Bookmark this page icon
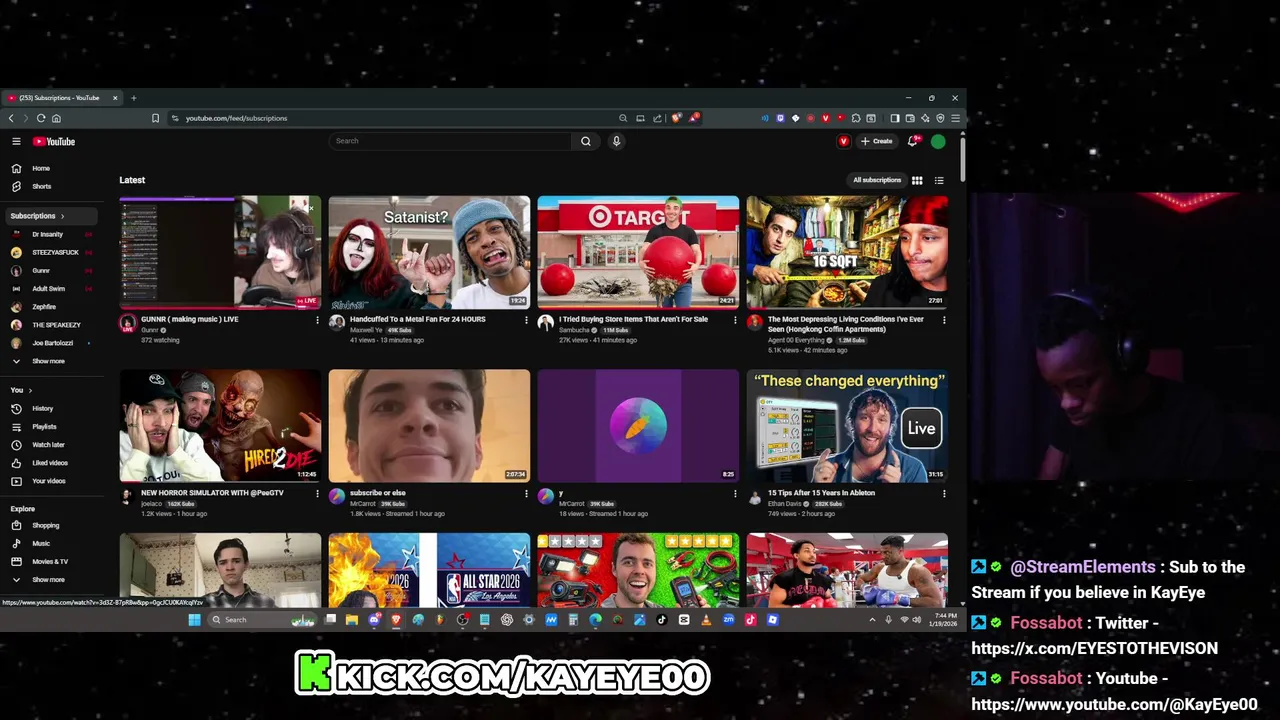This screenshot has width=1280, height=720. pyautogui.click(x=155, y=118)
